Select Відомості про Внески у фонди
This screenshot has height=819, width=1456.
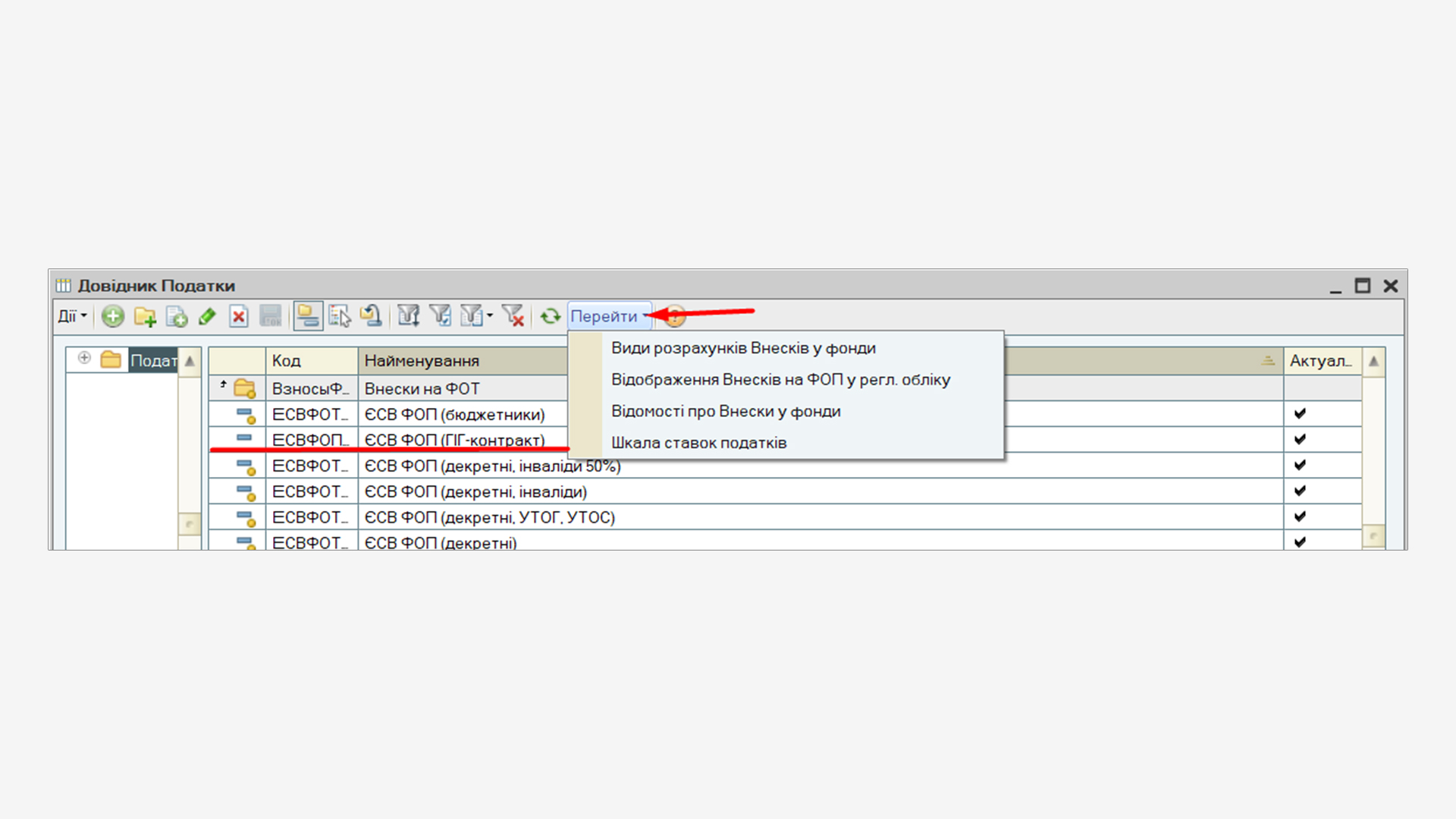(726, 412)
